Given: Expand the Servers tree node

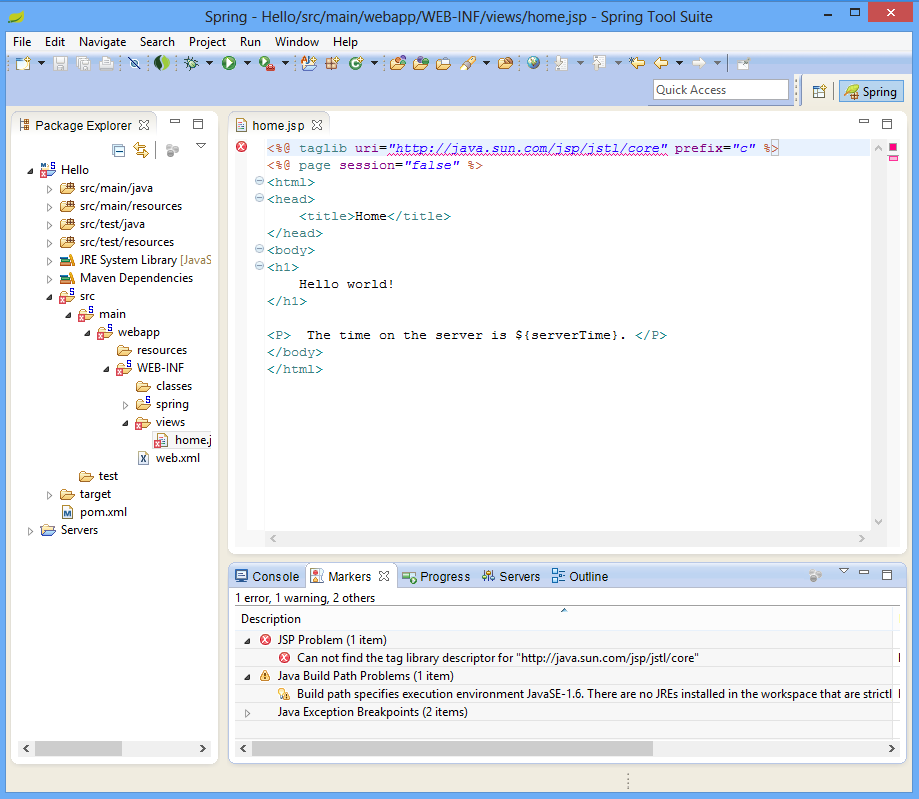Looking at the screenshot, I should point(30,530).
